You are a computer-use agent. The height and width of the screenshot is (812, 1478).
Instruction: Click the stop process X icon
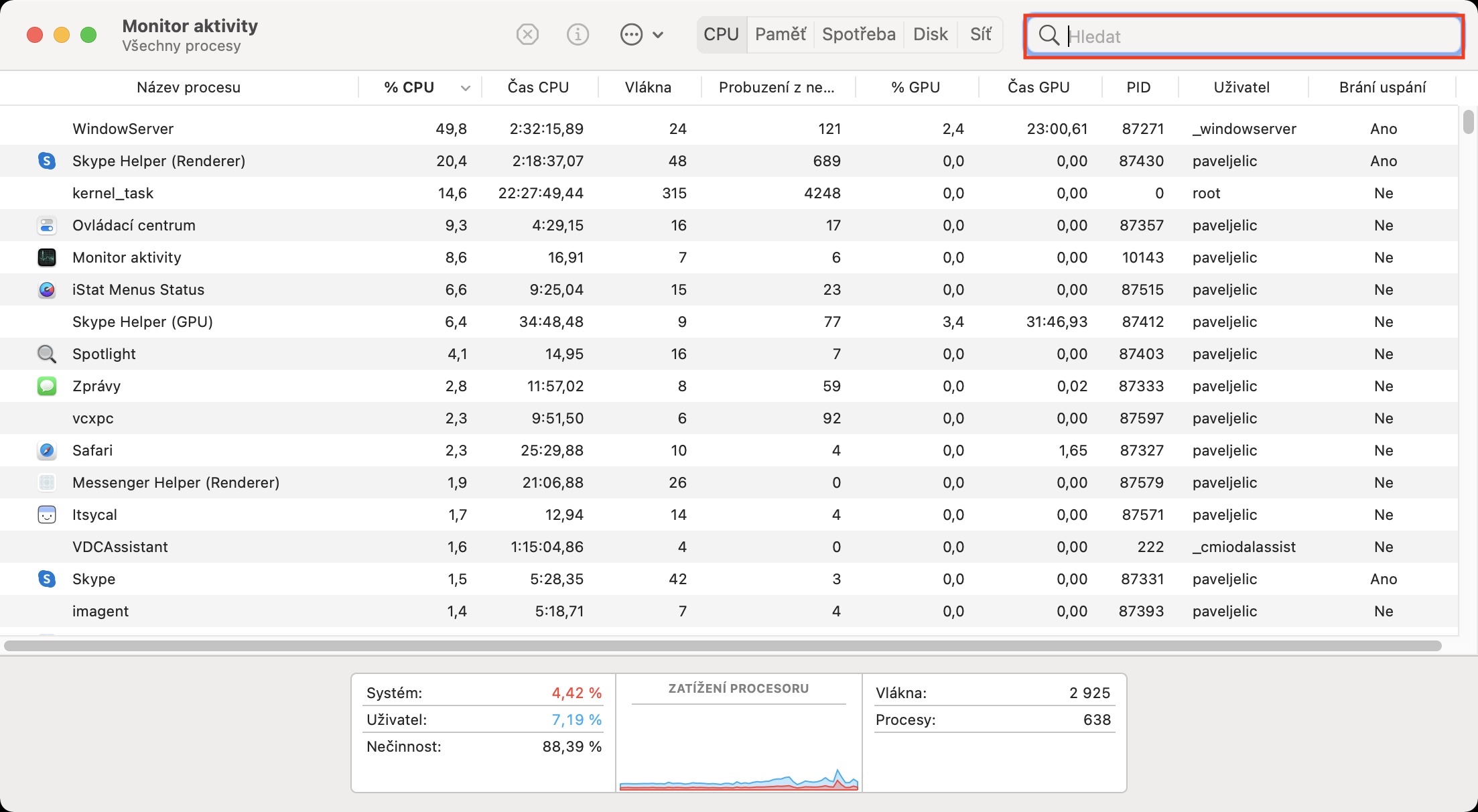click(527, 34)
